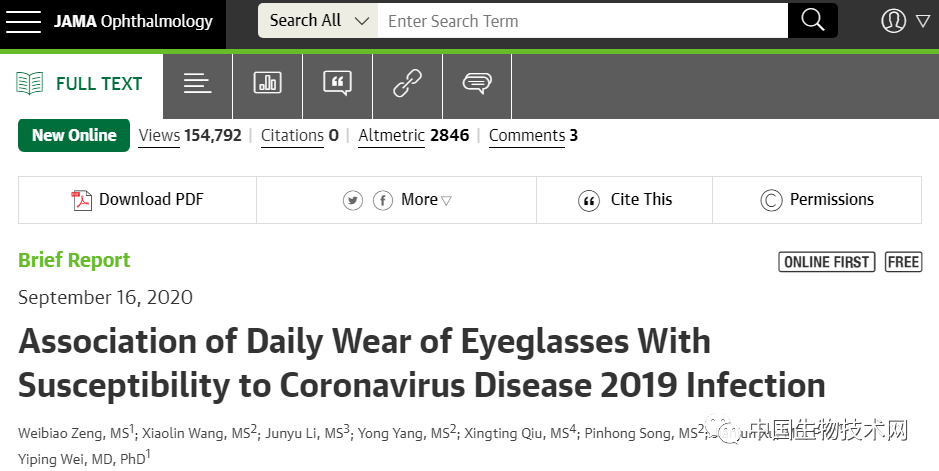The width and height of the screenshot is (939, 471).
Task: Open the user account icon
Action: click(893, 21)
